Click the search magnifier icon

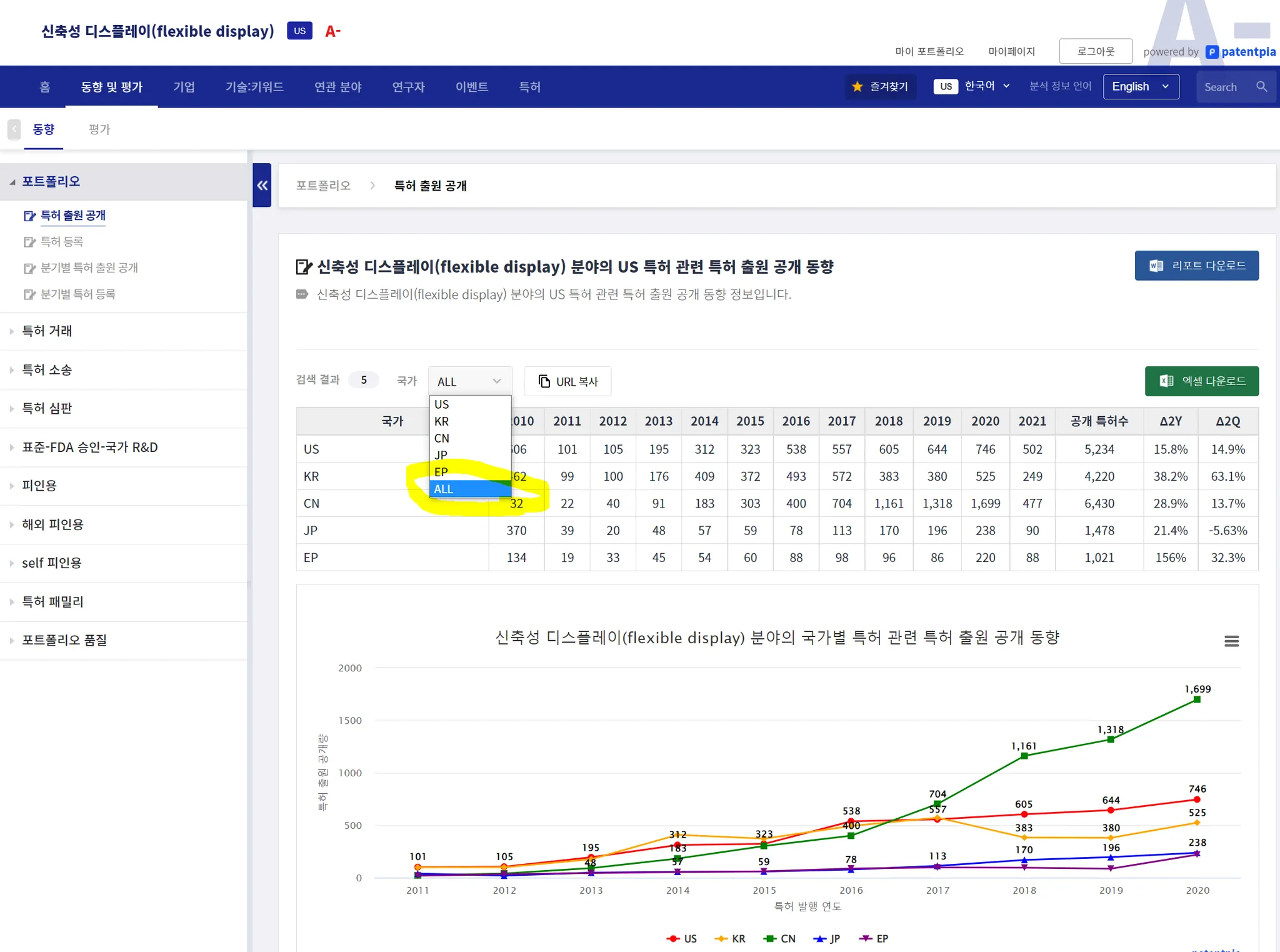(x=1261, y=87)
